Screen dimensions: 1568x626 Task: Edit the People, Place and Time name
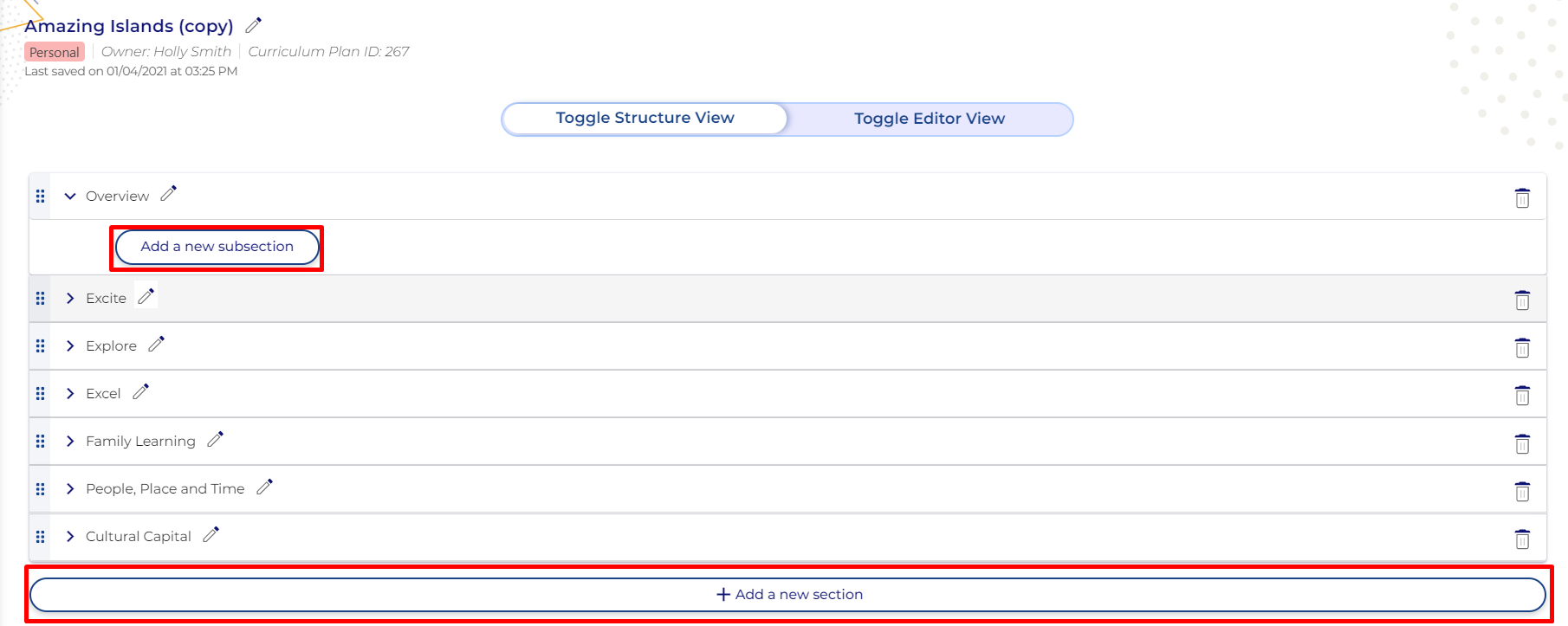264,487
